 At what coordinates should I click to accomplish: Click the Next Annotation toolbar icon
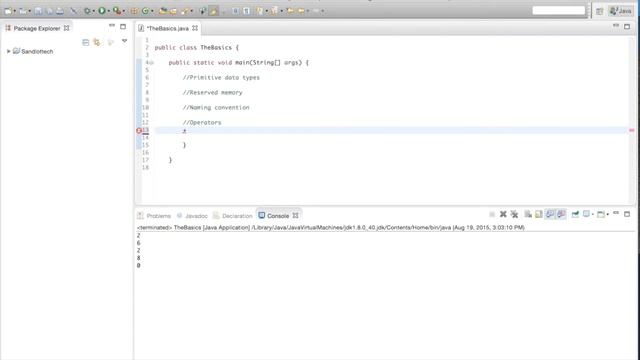click(x=260, y=11)
